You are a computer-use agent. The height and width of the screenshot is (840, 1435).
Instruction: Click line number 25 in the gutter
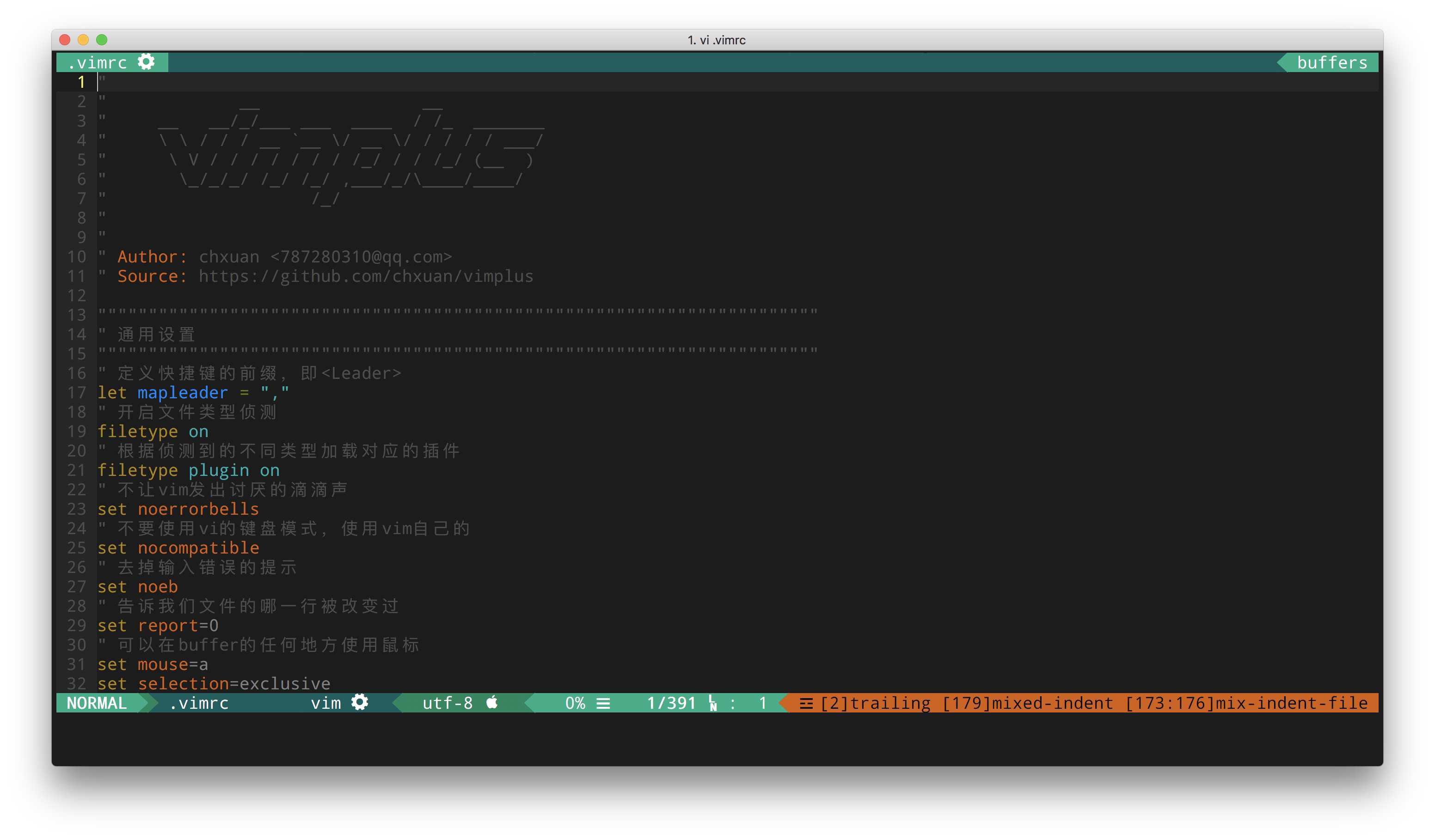(77, 548)
